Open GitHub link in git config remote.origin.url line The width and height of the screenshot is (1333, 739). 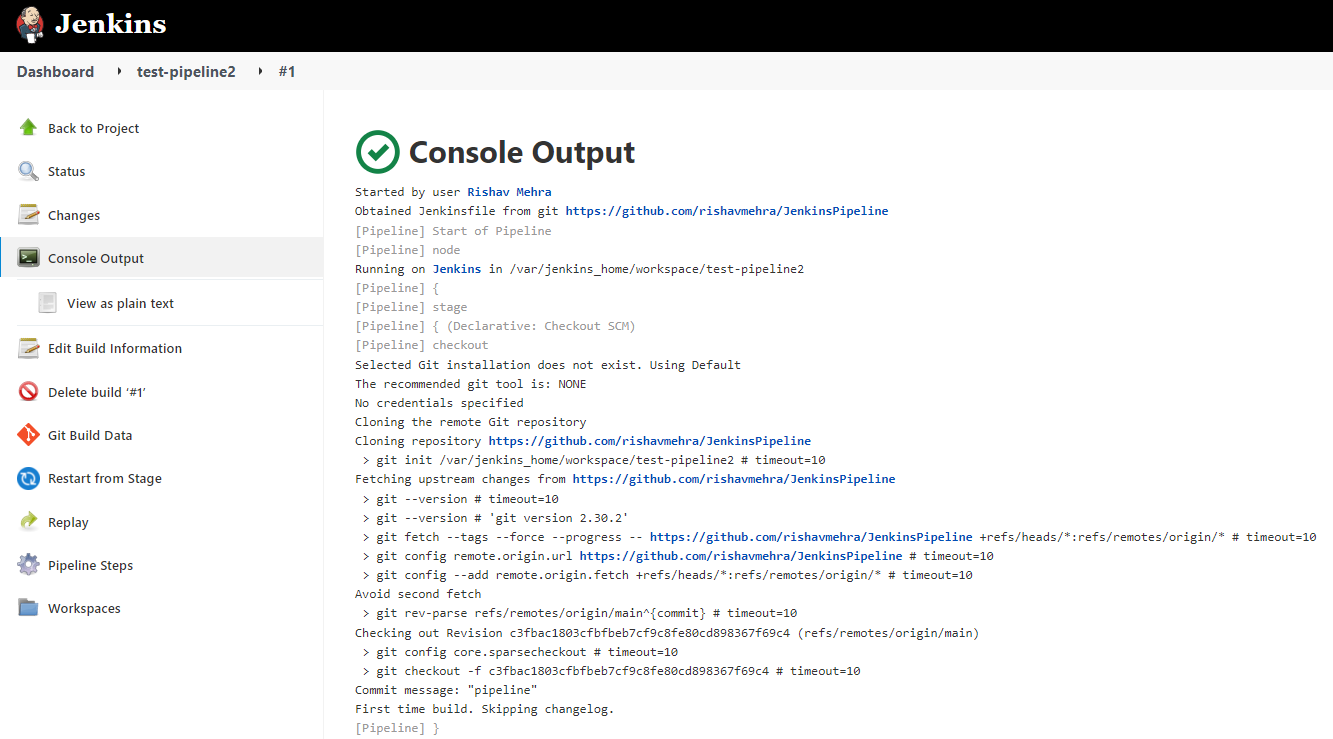[x=741, y=556]
